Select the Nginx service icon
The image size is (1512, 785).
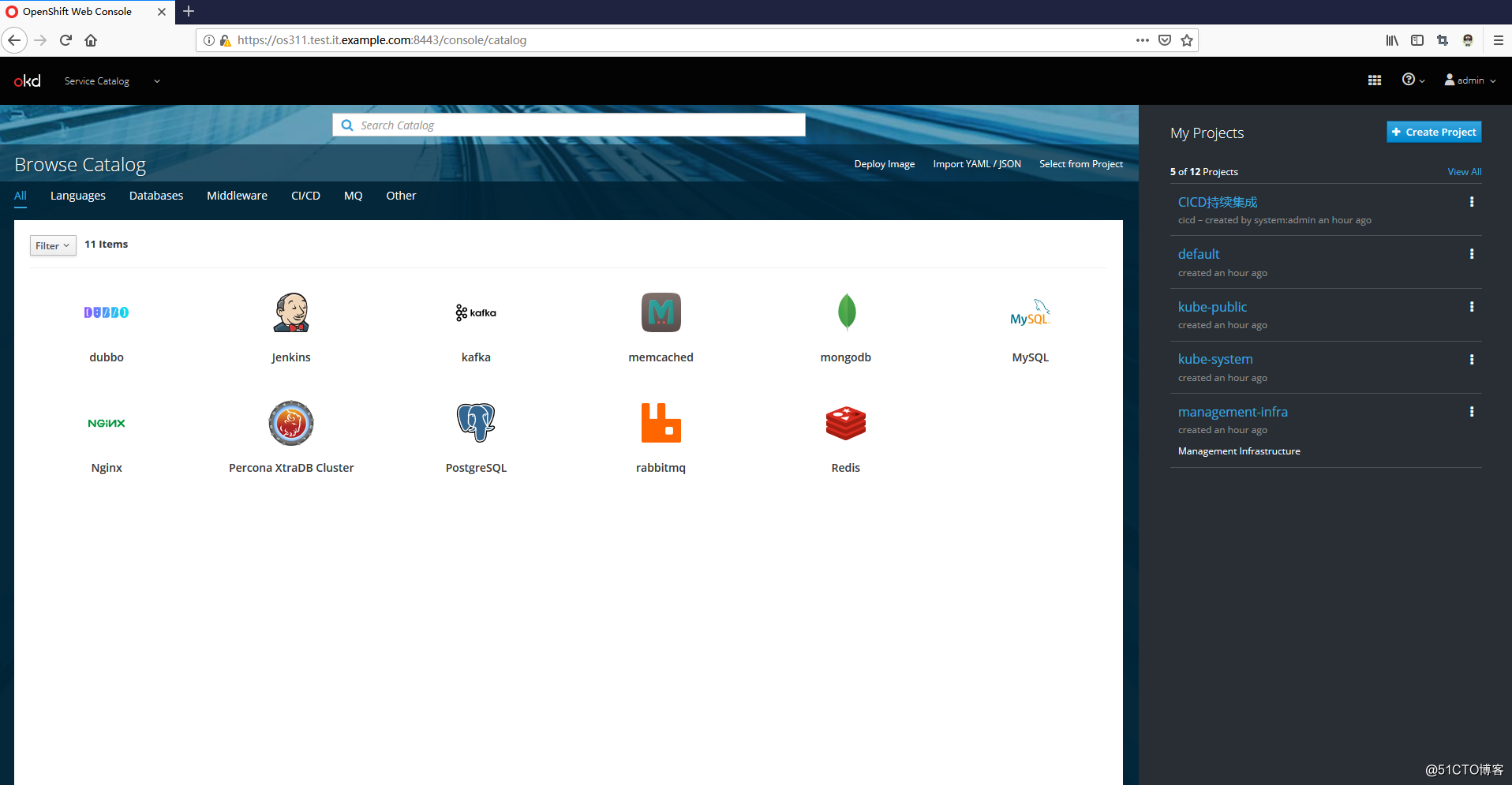click(107, 423)
